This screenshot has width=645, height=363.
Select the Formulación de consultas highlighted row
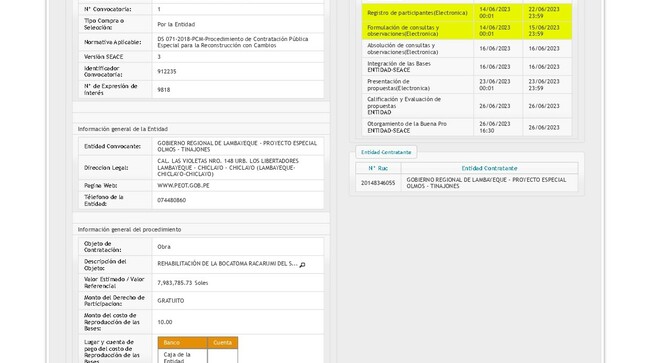tap(466, 30)
